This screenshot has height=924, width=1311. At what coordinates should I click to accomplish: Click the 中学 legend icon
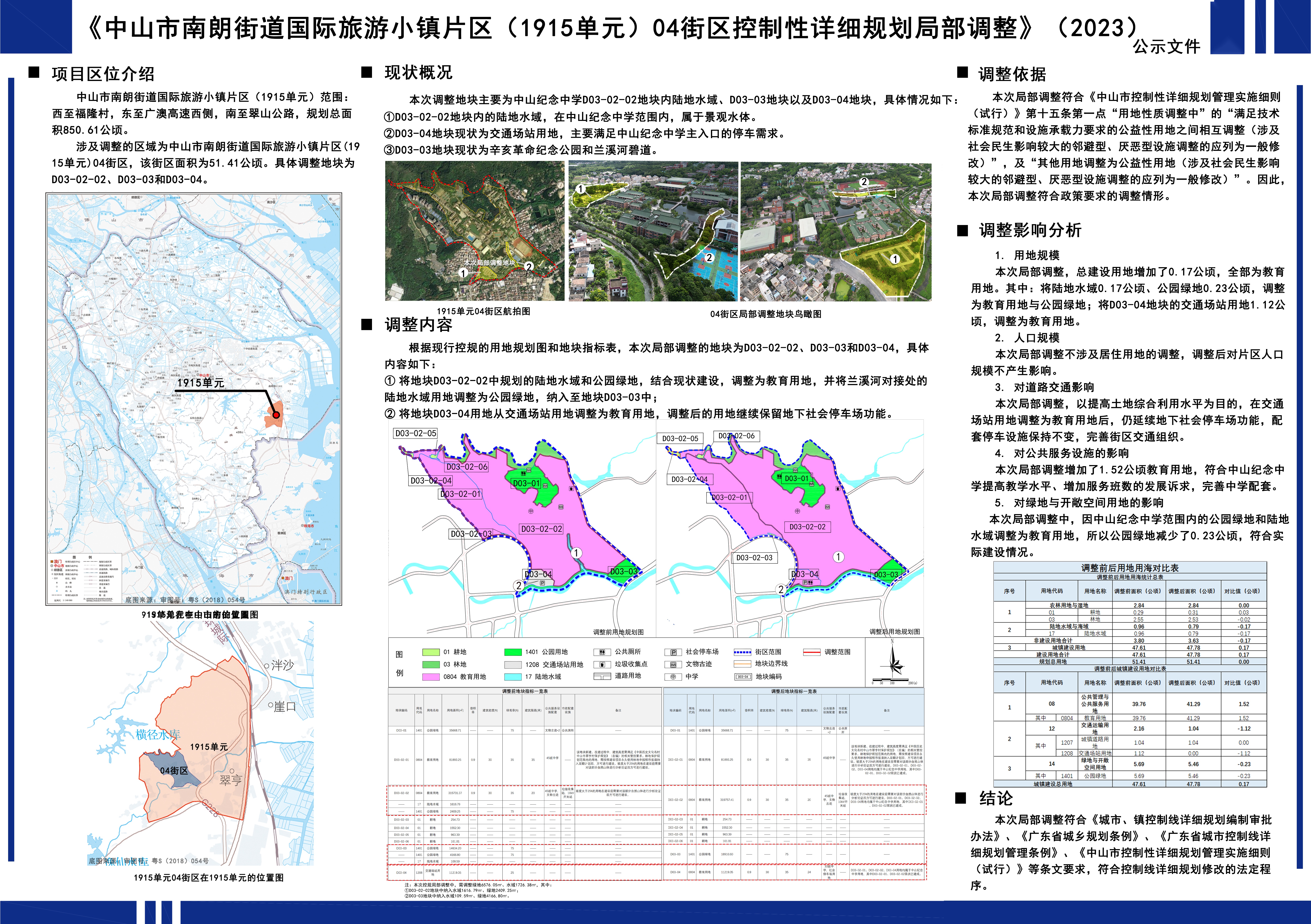tap(673, 677)
